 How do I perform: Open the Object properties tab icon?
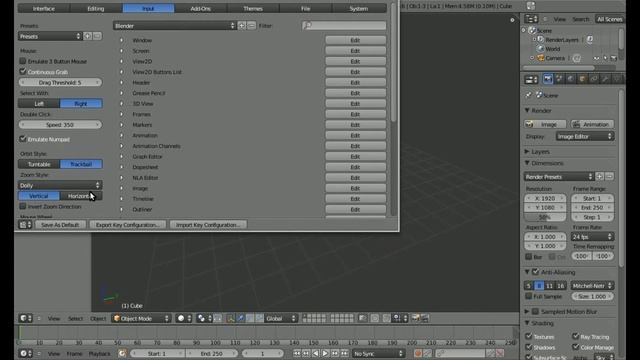[582, 79]
